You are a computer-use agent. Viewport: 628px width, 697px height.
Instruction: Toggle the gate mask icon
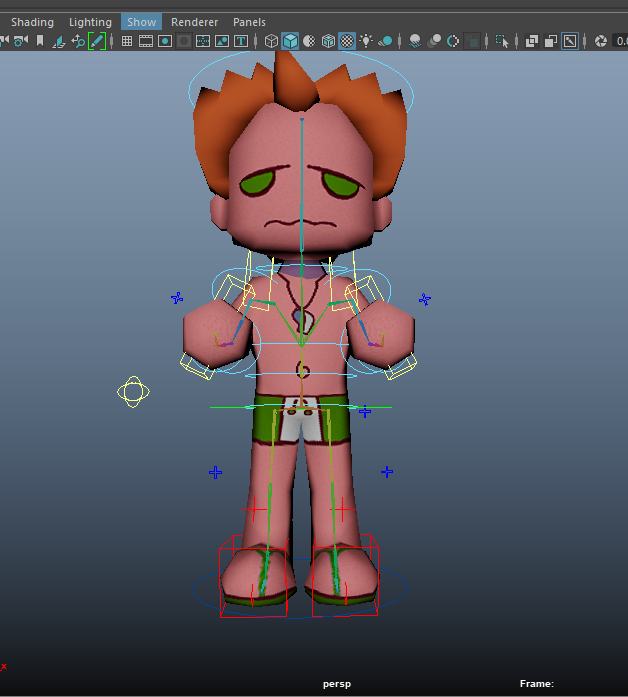tap(184, 41)
